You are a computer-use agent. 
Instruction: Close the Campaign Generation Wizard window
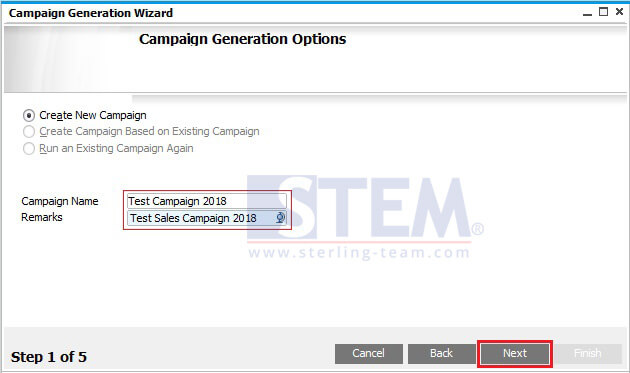[620, 12]
